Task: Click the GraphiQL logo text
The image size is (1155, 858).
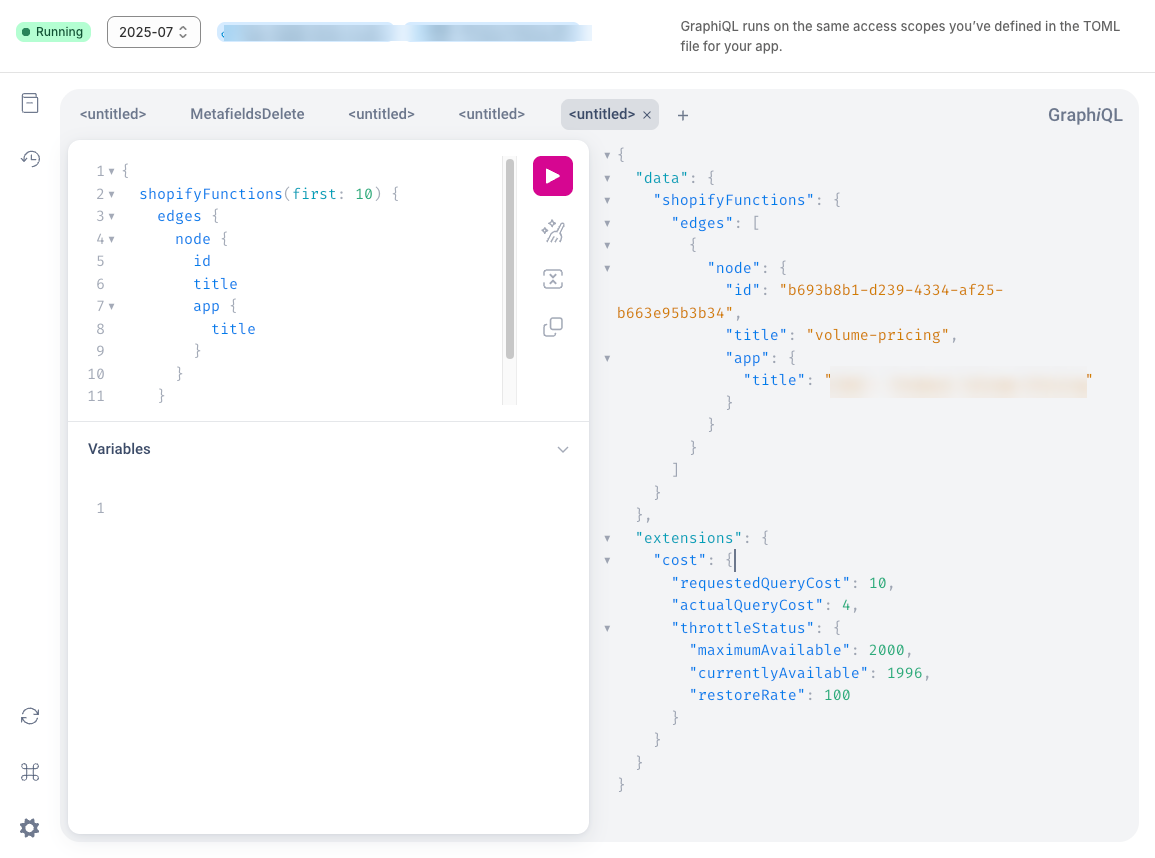Action: [1085, 115]
